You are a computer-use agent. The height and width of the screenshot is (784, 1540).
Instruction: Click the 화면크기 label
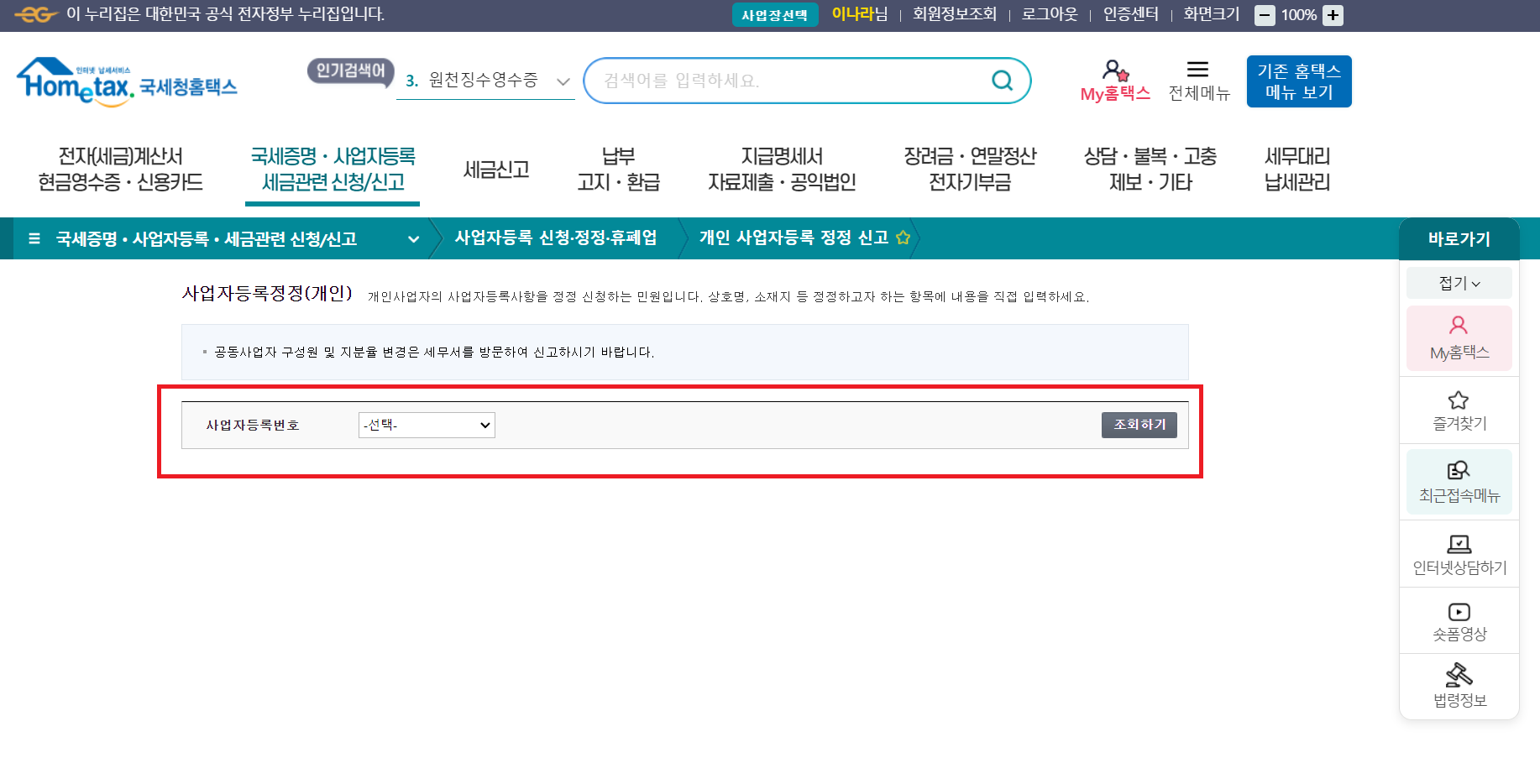pyautogui.click(x=1212, y=14)
